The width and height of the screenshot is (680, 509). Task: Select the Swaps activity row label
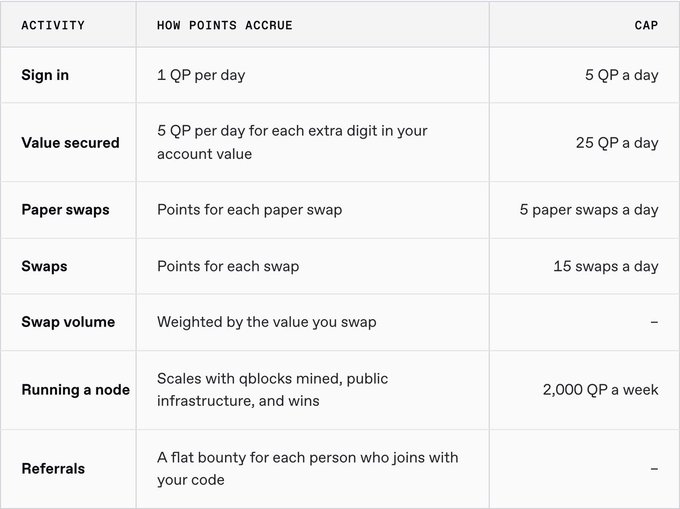pyautogui.click(x=44, y=266)
